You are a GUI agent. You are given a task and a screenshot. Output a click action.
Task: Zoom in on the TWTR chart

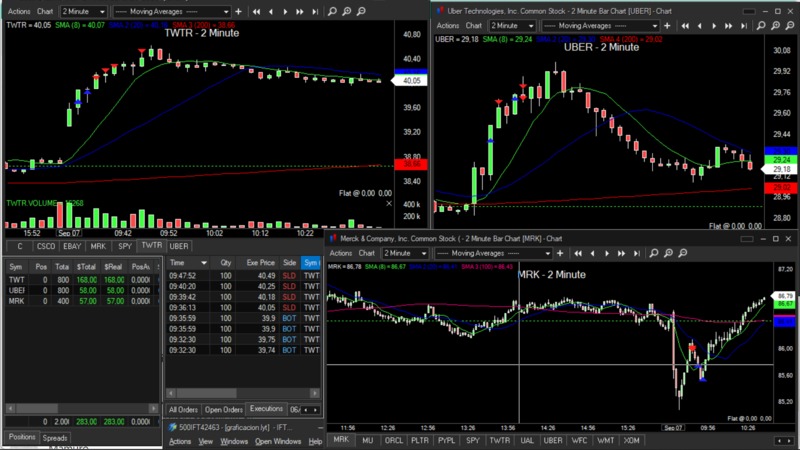pos(347,11)
